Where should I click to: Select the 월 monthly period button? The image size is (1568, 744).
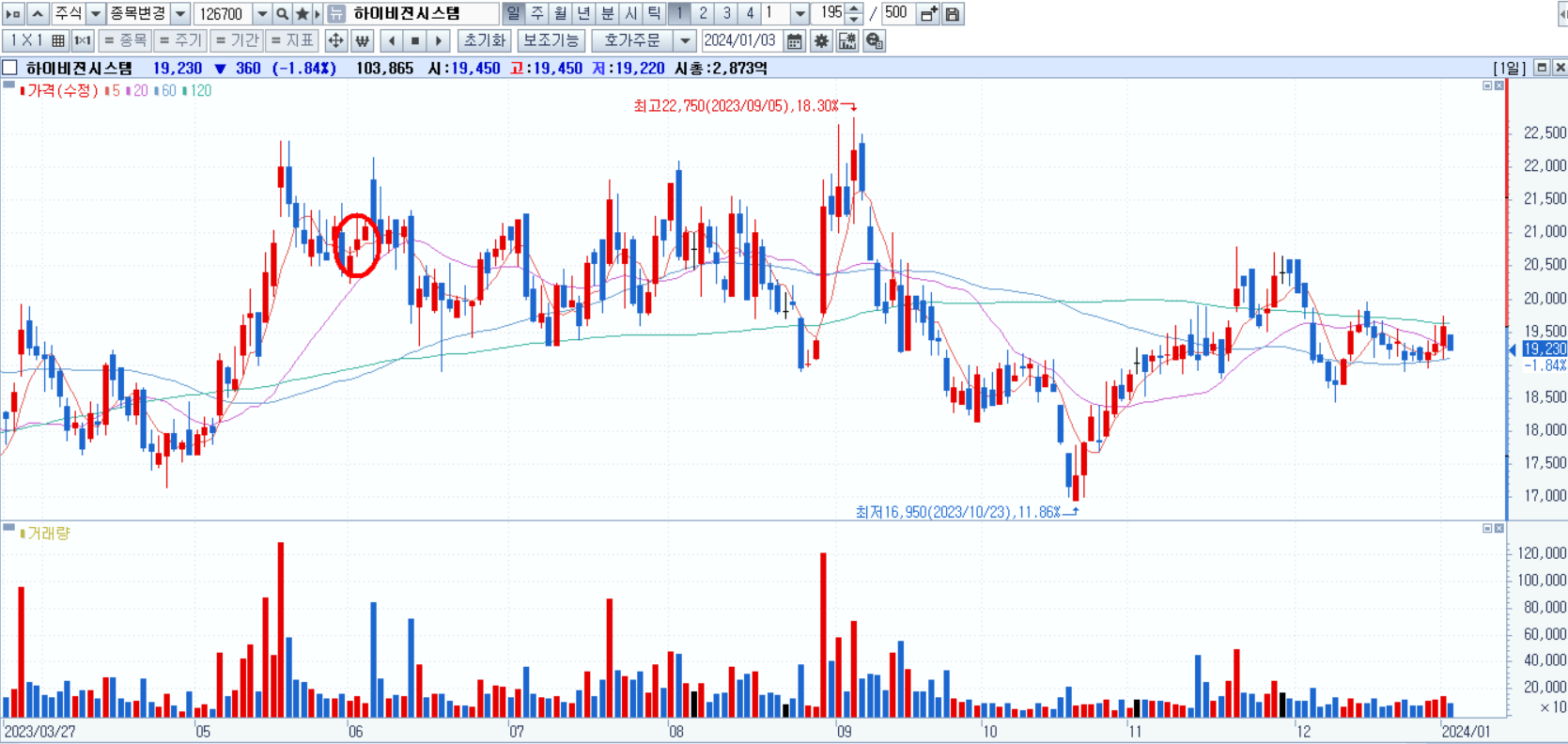560,14
